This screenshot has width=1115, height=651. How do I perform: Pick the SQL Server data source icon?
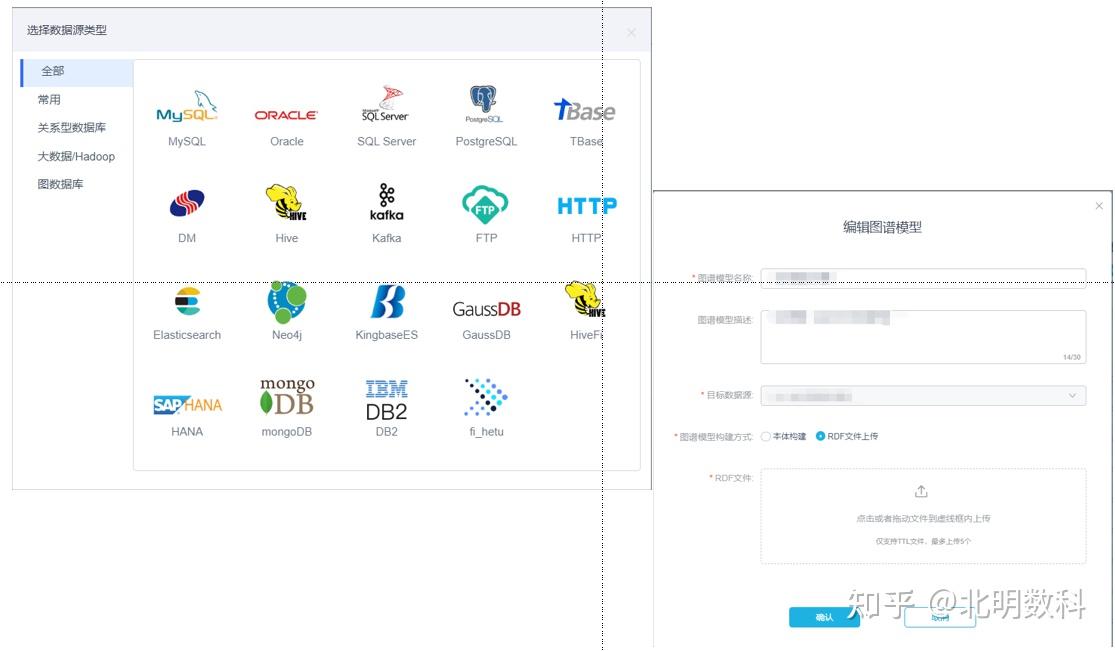pyautogui.click(x=385, y=104)
